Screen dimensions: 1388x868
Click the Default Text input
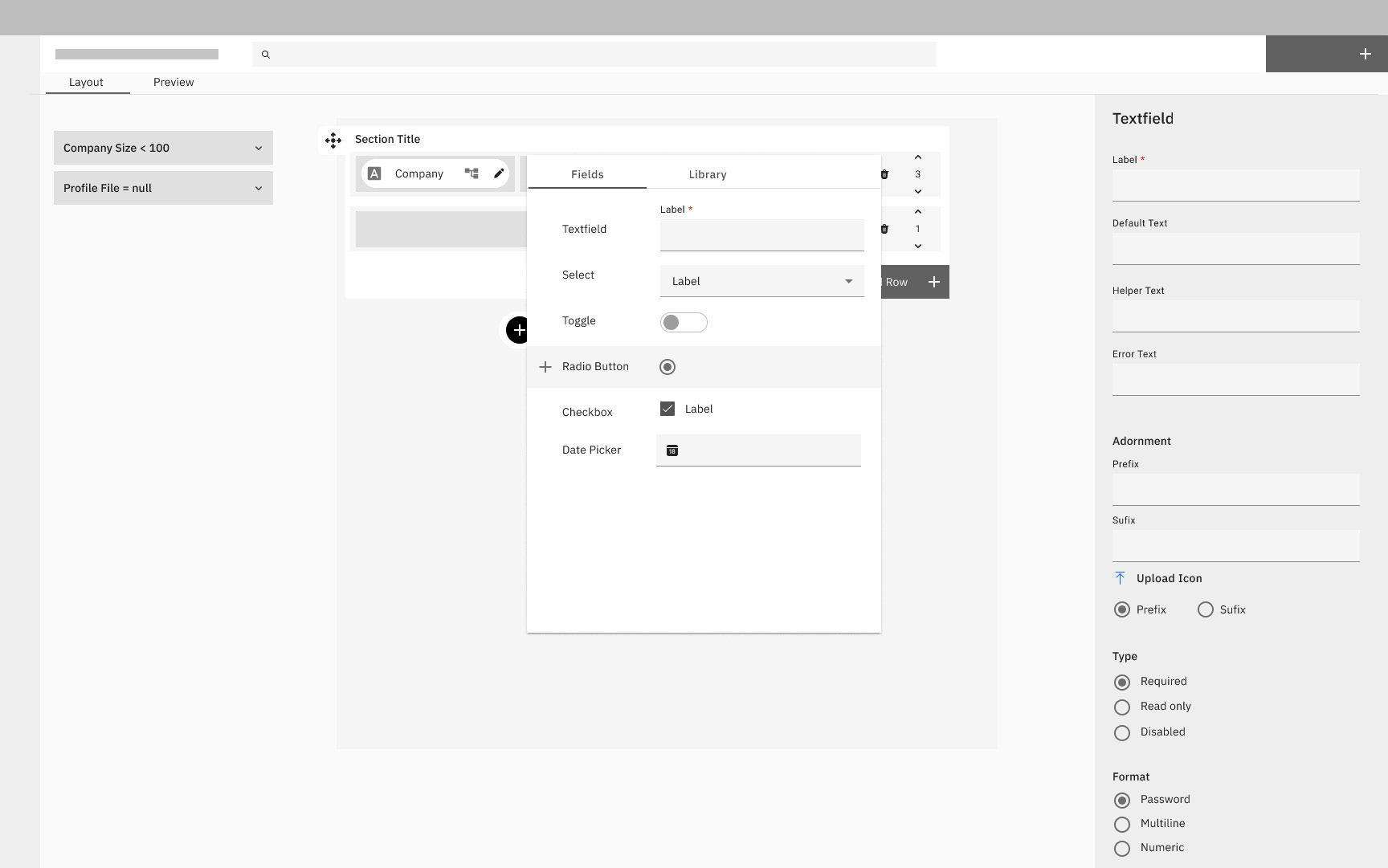coord(1235,249)
